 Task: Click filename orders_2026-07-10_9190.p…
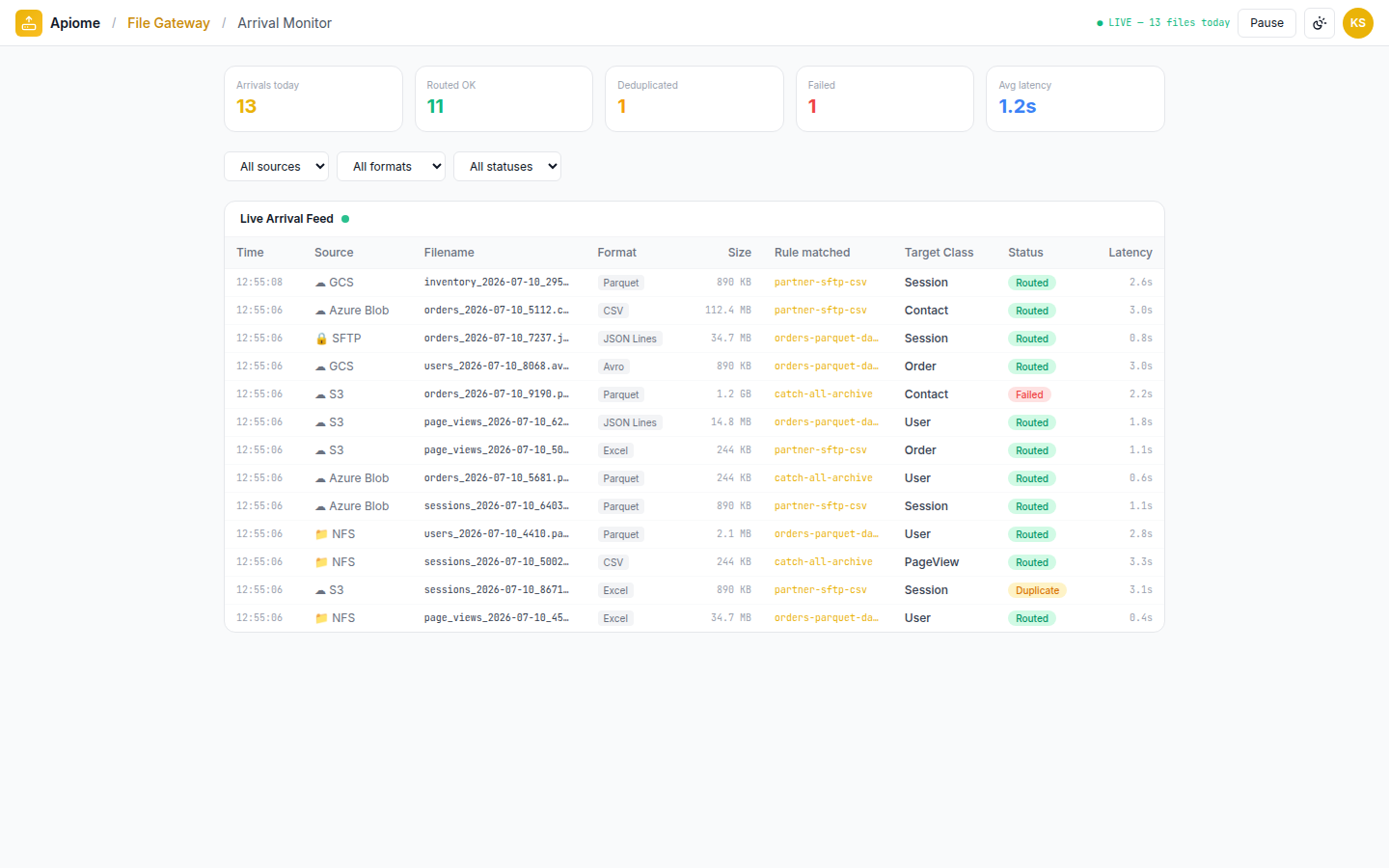point(497,394)
